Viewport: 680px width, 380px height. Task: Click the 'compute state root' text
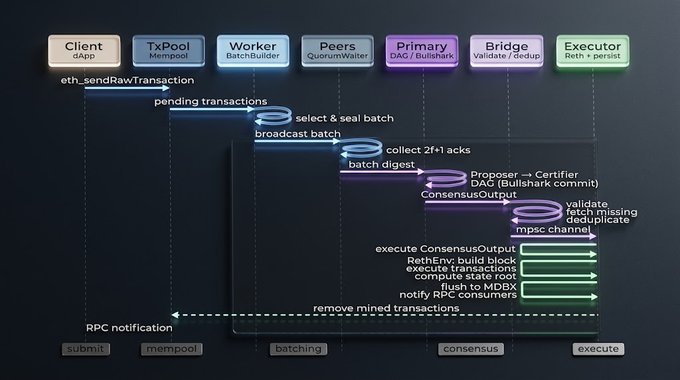point(465,276)
